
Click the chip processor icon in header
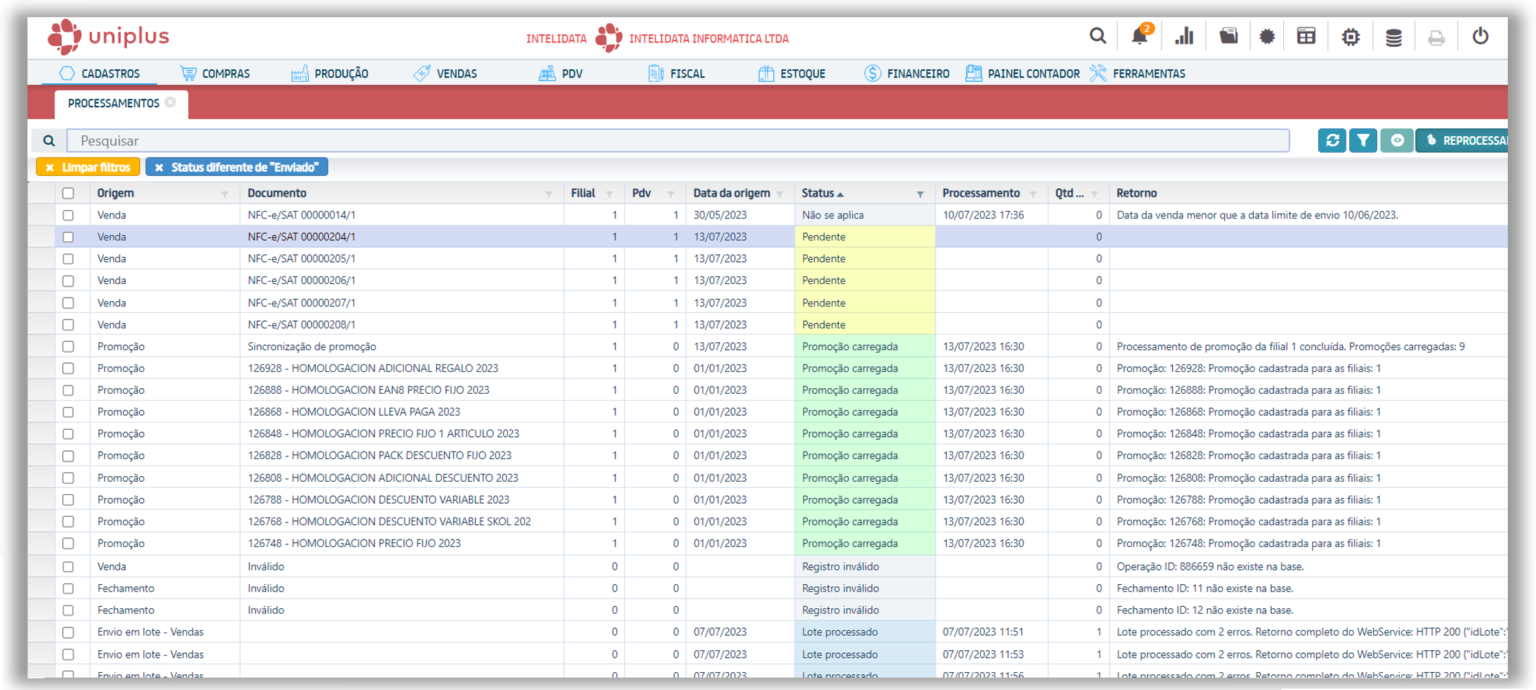click(1350, 37)
